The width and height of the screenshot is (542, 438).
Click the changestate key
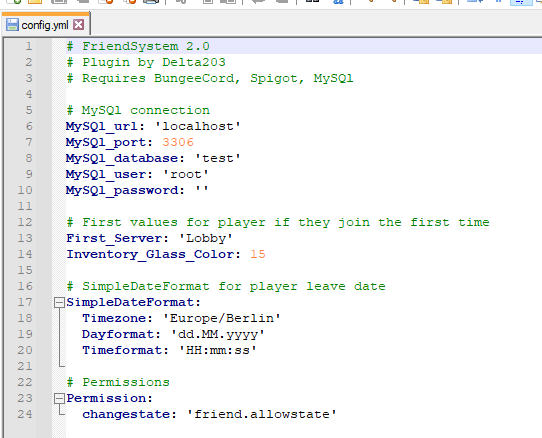[x=127, y=414]
